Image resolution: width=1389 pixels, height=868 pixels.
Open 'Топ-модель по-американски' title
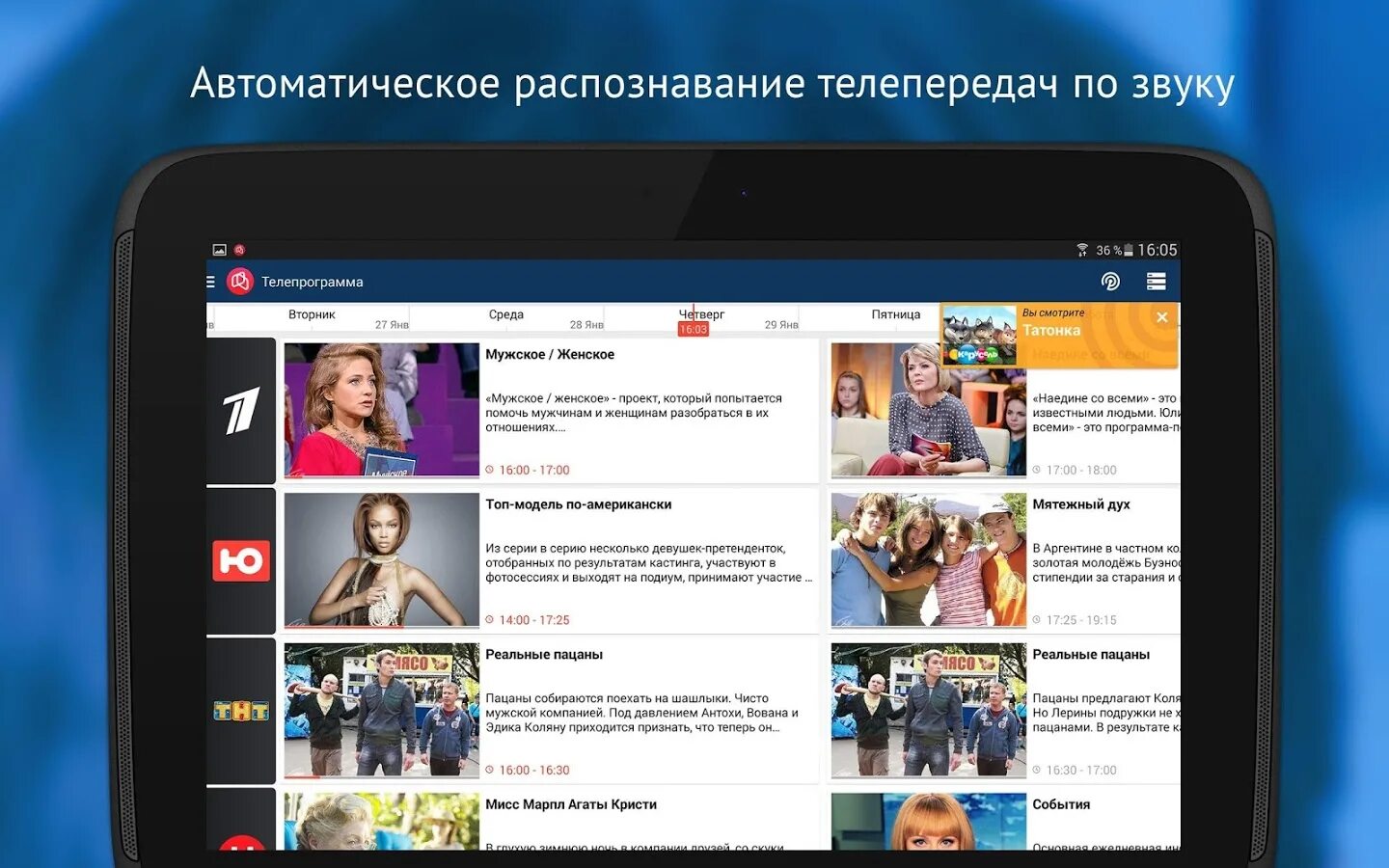click(x=579, y=504)
